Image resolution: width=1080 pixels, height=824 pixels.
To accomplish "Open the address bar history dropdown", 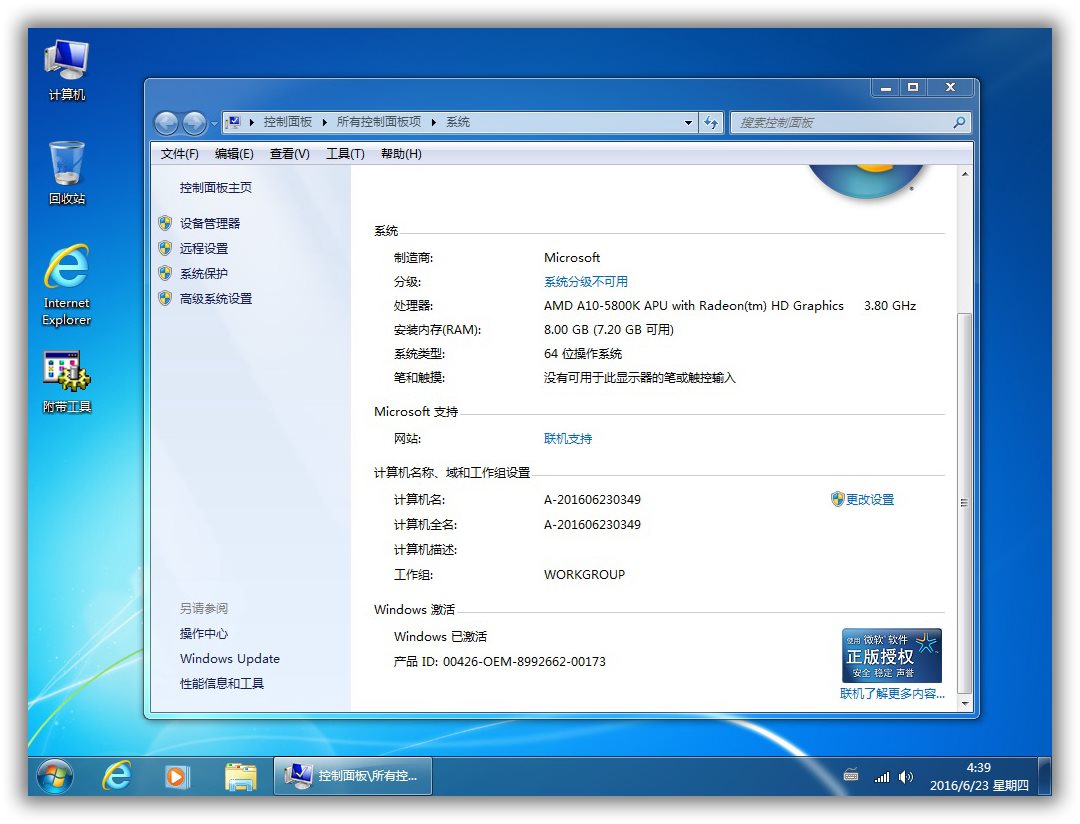I will click(688, 123).
